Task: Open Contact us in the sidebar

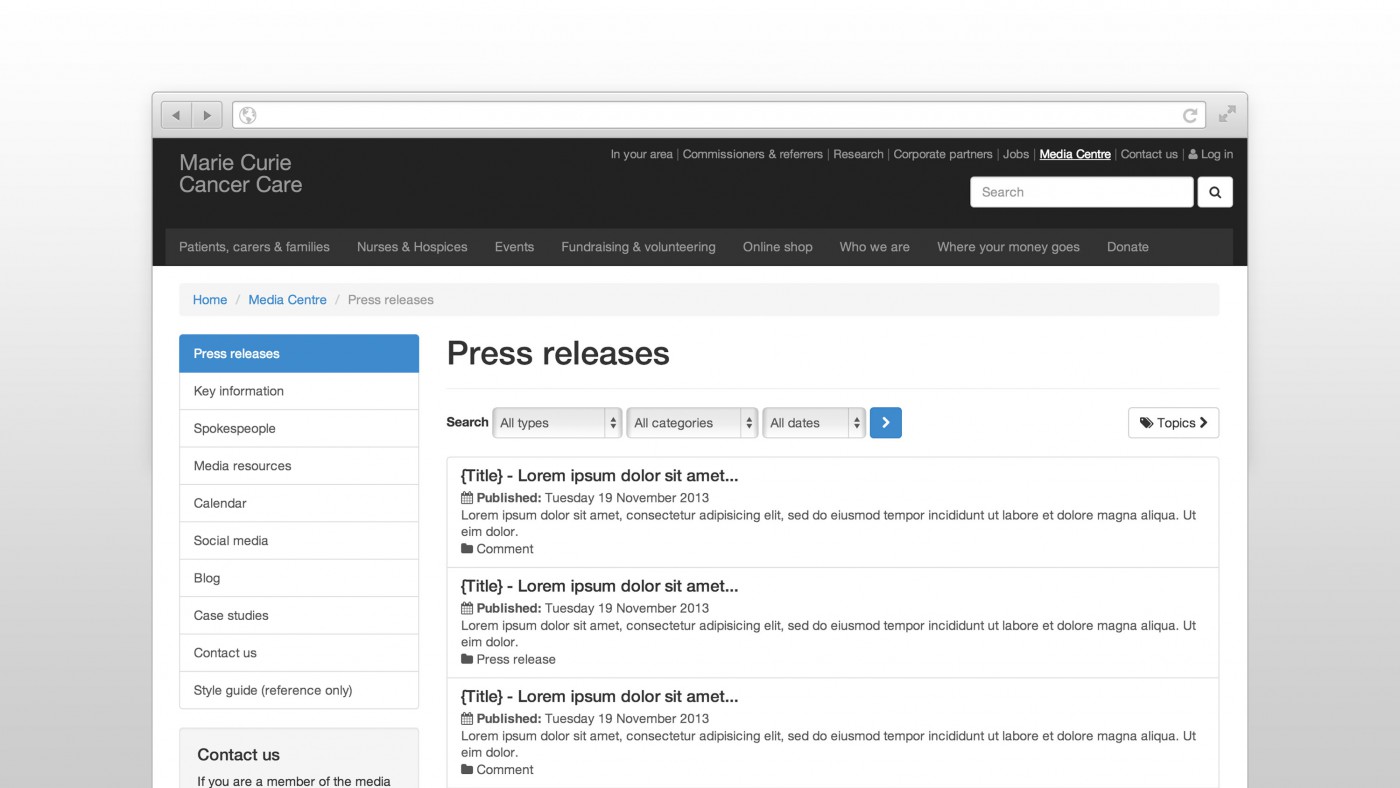Action: coord(299,653)
